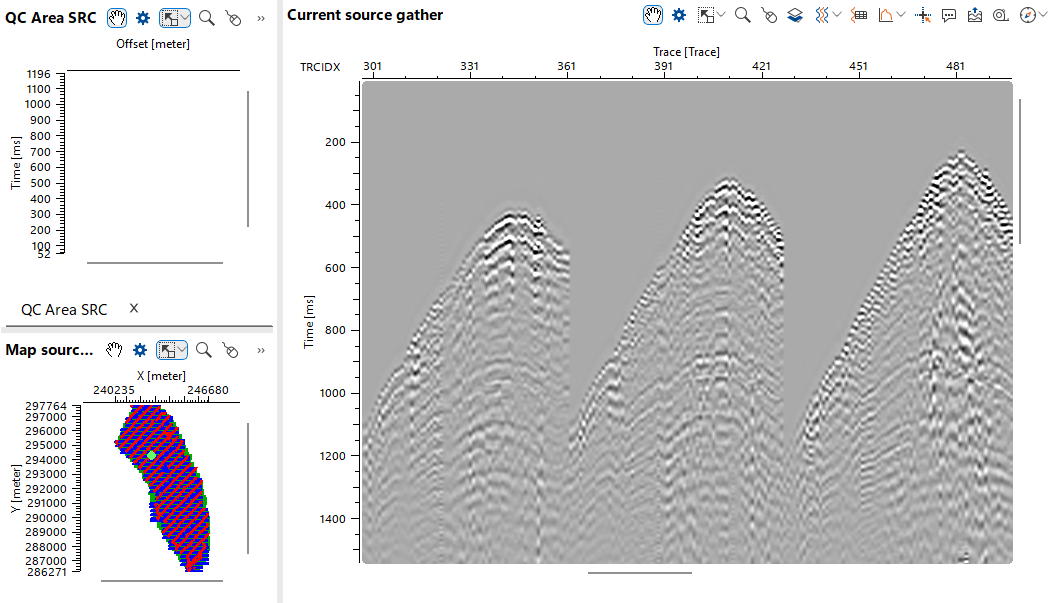Select rectangle selection tool in QC Area SRC panel

pos(170,18)
